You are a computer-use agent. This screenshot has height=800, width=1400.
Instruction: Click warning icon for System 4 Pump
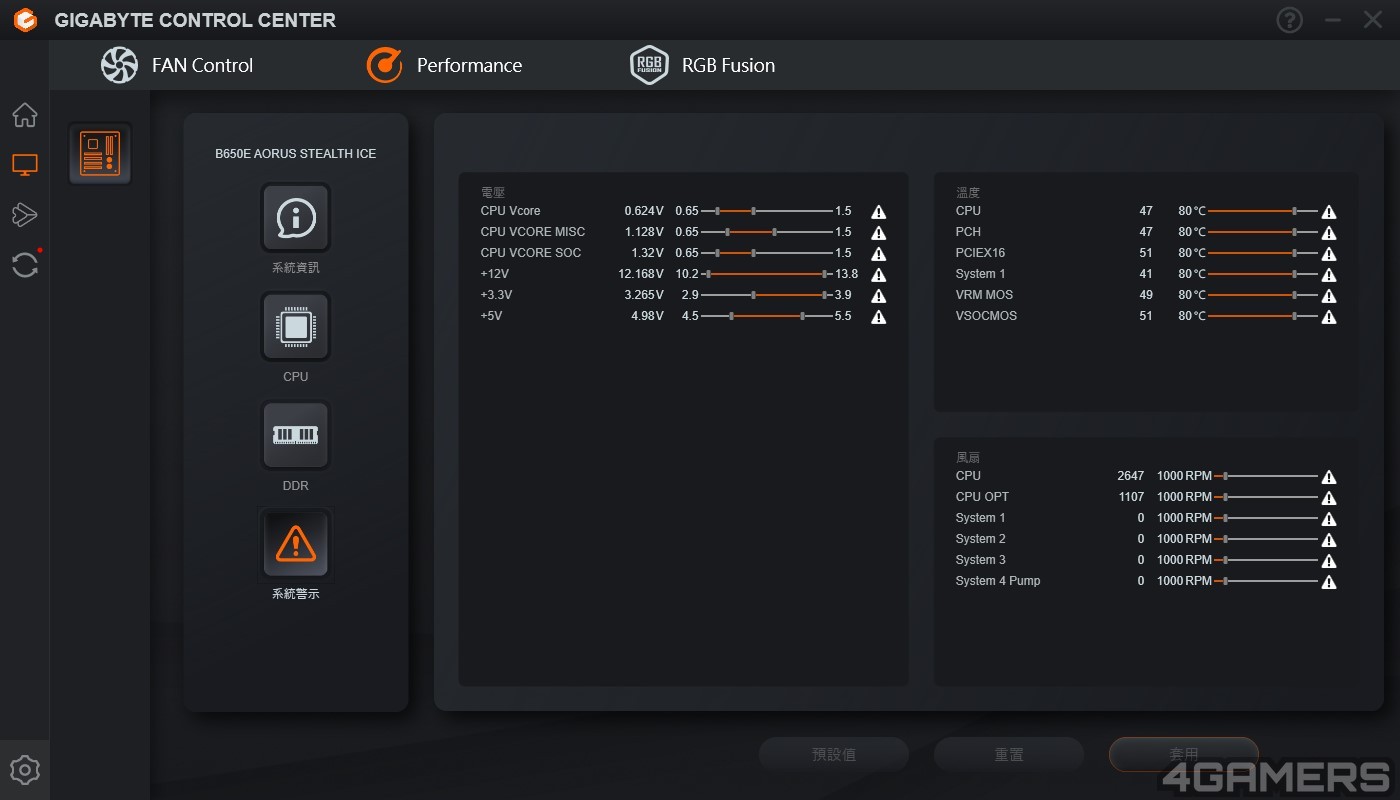coord(1329,582)
